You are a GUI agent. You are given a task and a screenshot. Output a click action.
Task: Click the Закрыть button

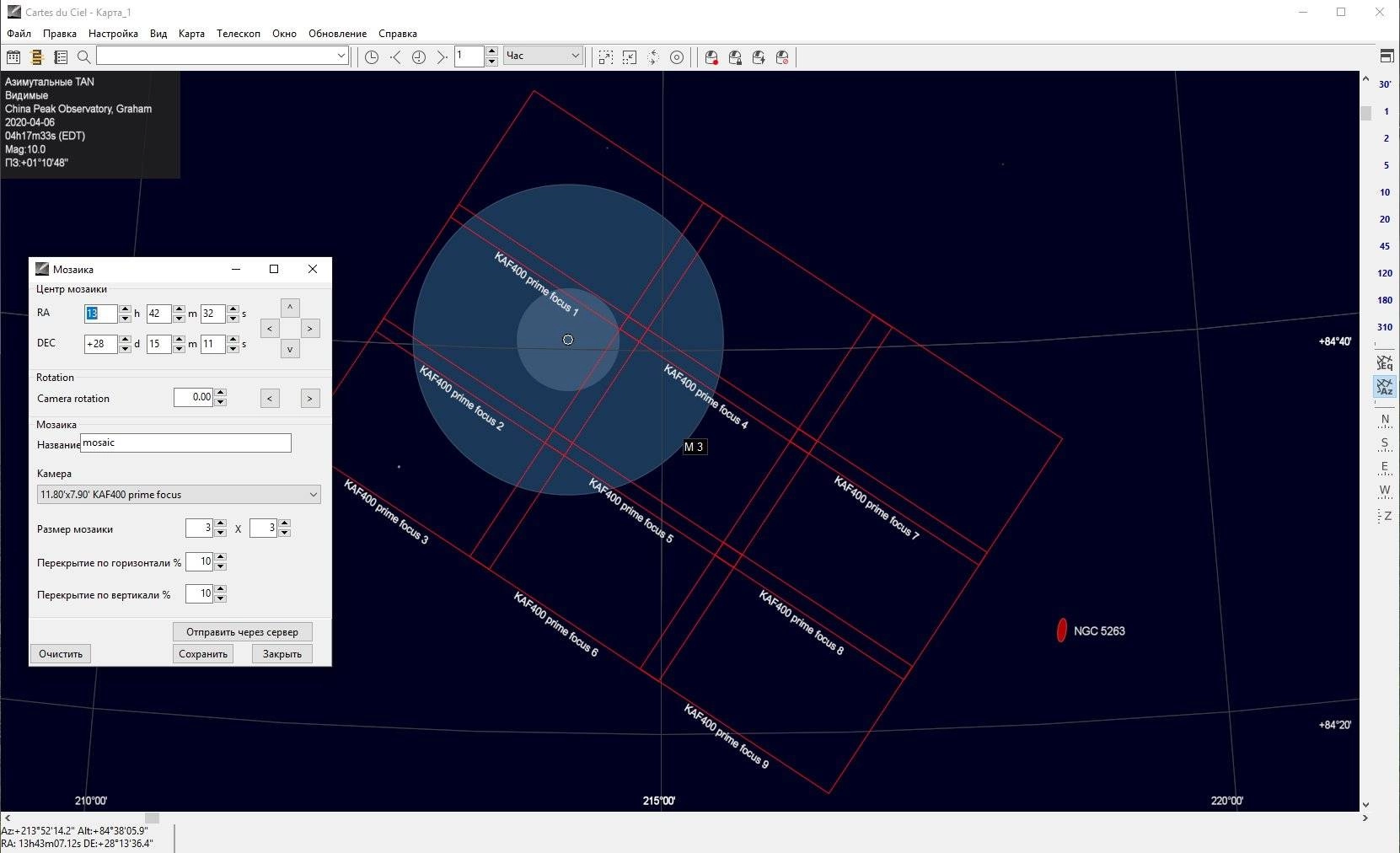coord(282,654)
